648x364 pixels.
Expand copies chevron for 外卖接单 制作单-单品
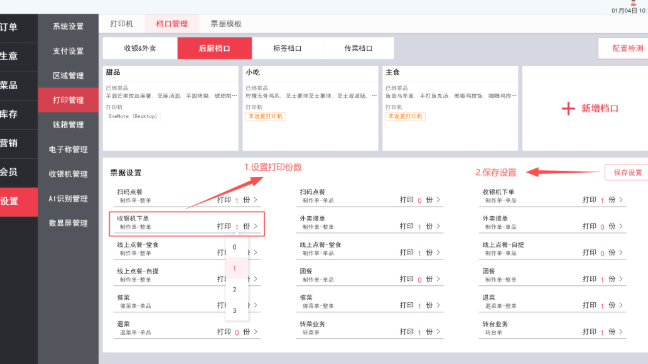(621, 226)
